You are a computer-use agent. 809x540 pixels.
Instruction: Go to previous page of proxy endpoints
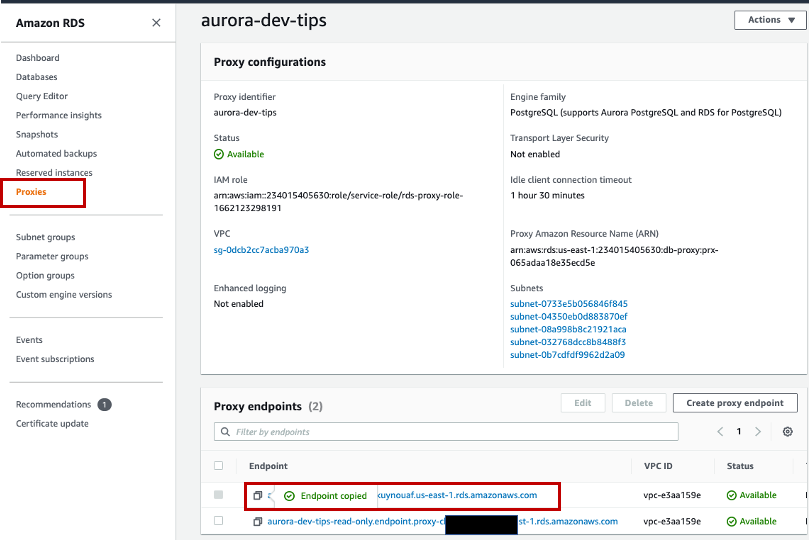click(720, 432)
